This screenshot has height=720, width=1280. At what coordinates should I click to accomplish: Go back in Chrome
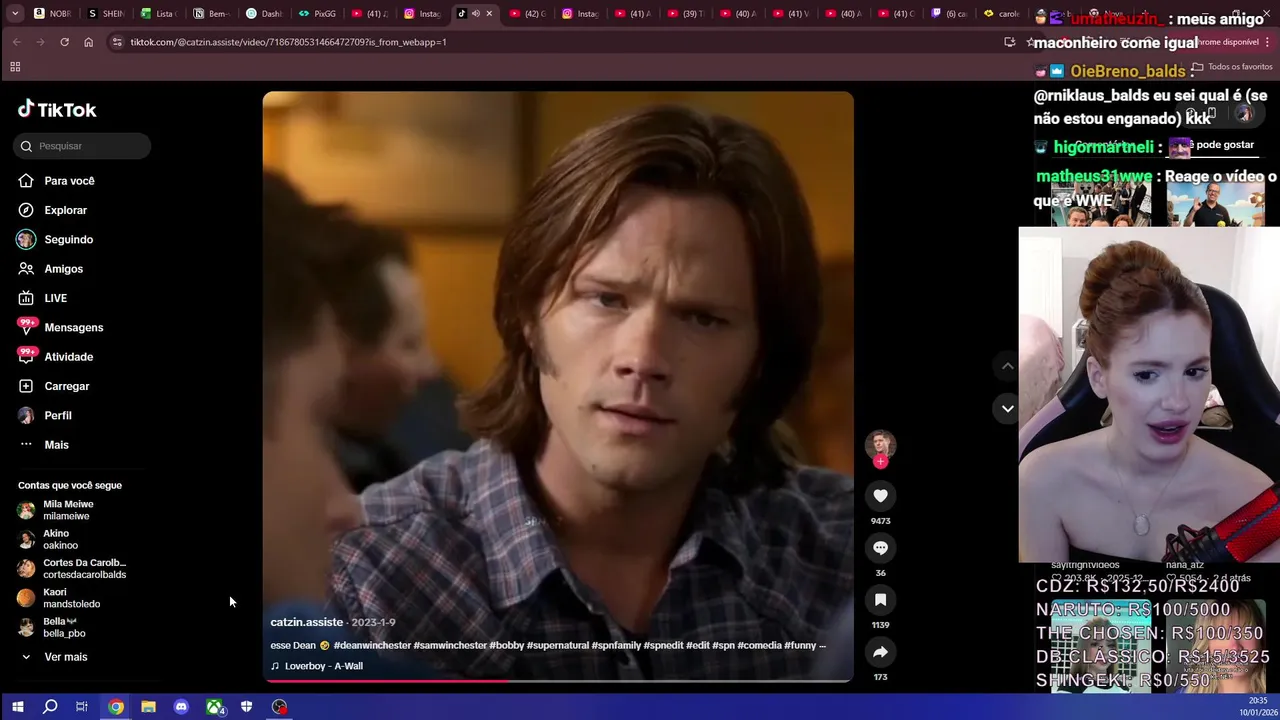pos(16,42)
